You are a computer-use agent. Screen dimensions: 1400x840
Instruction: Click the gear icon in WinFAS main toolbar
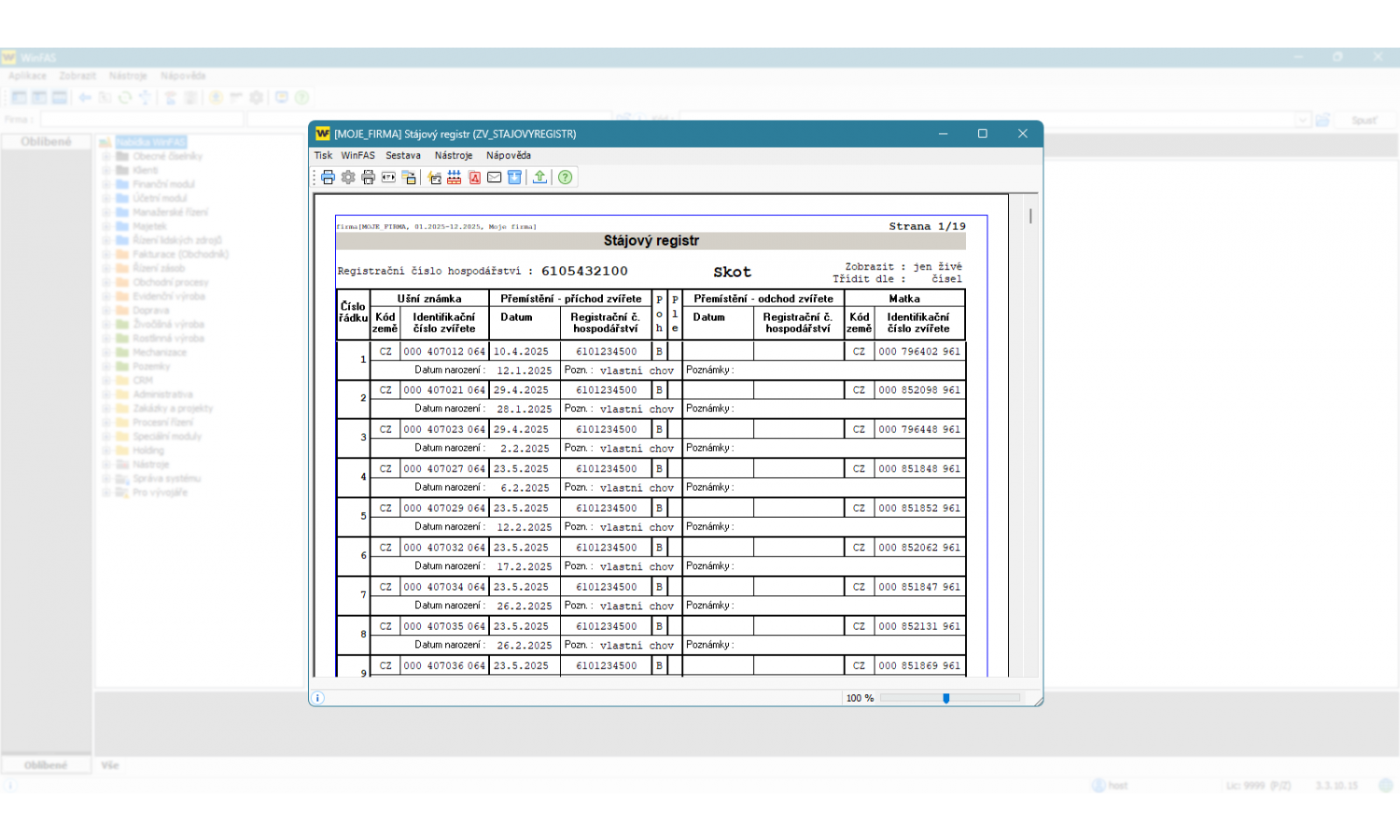(257, 97)
